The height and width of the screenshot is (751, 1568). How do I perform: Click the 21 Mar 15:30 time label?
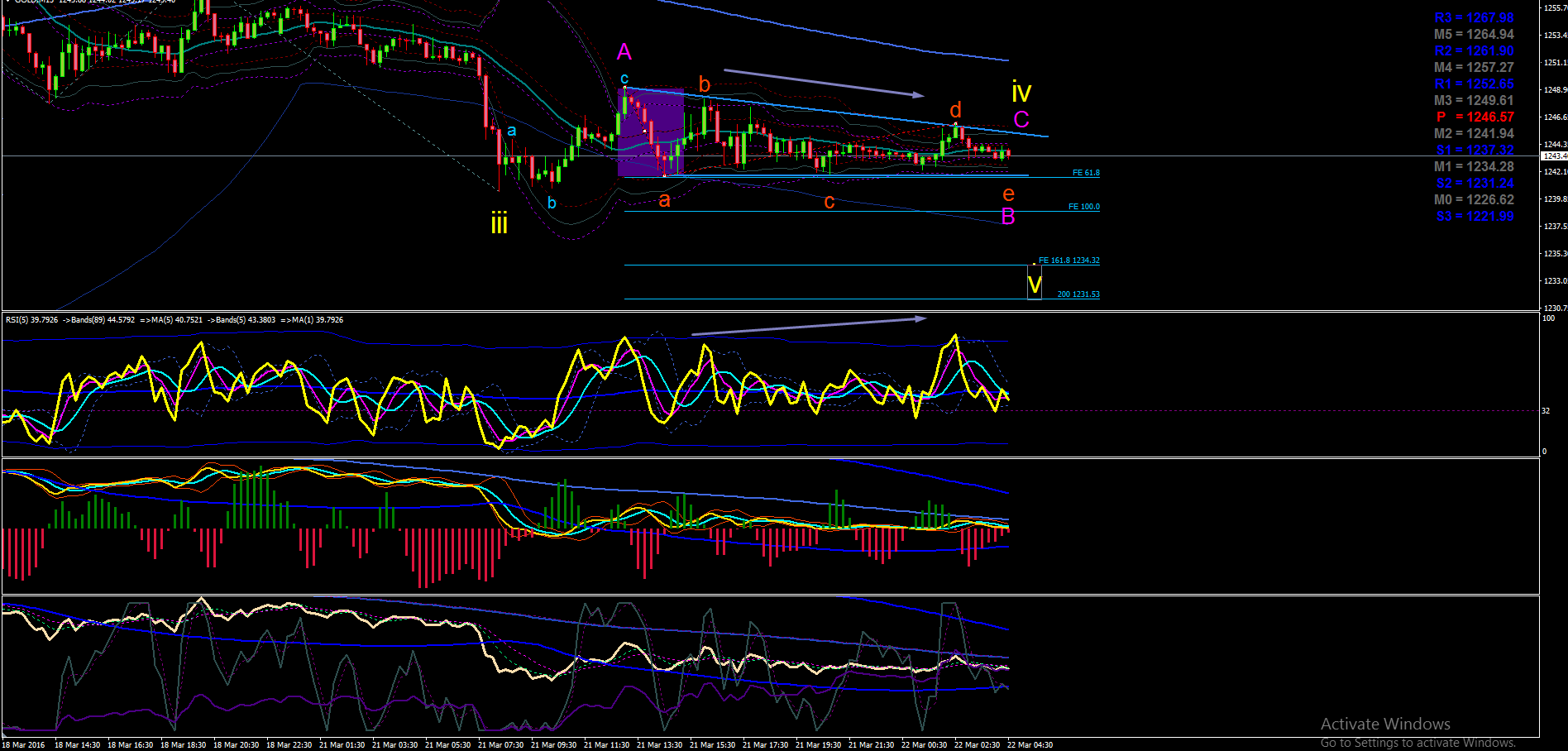tap(713, 745)
